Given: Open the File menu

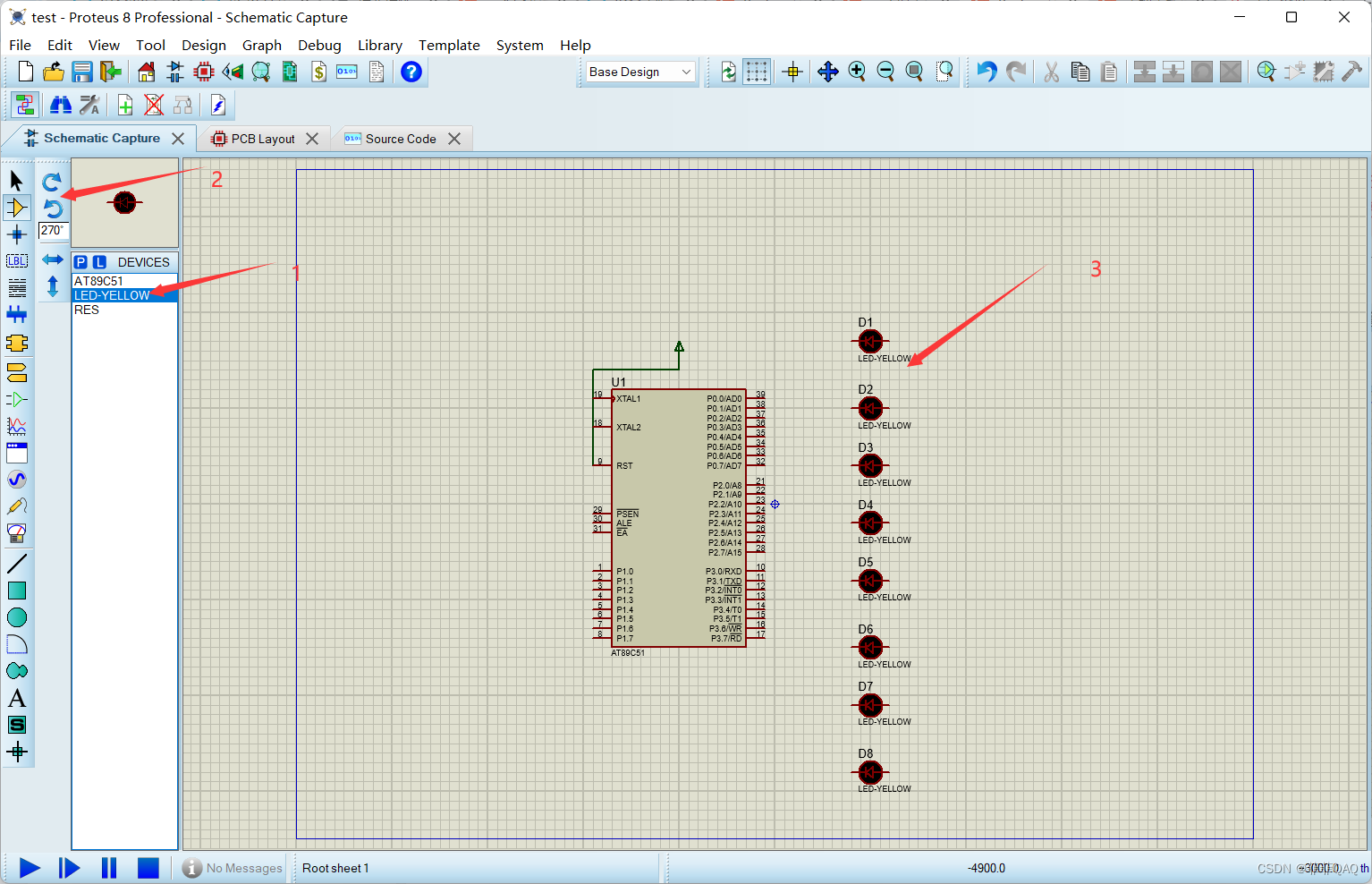Looking at the screenshot, I should 20,45.
